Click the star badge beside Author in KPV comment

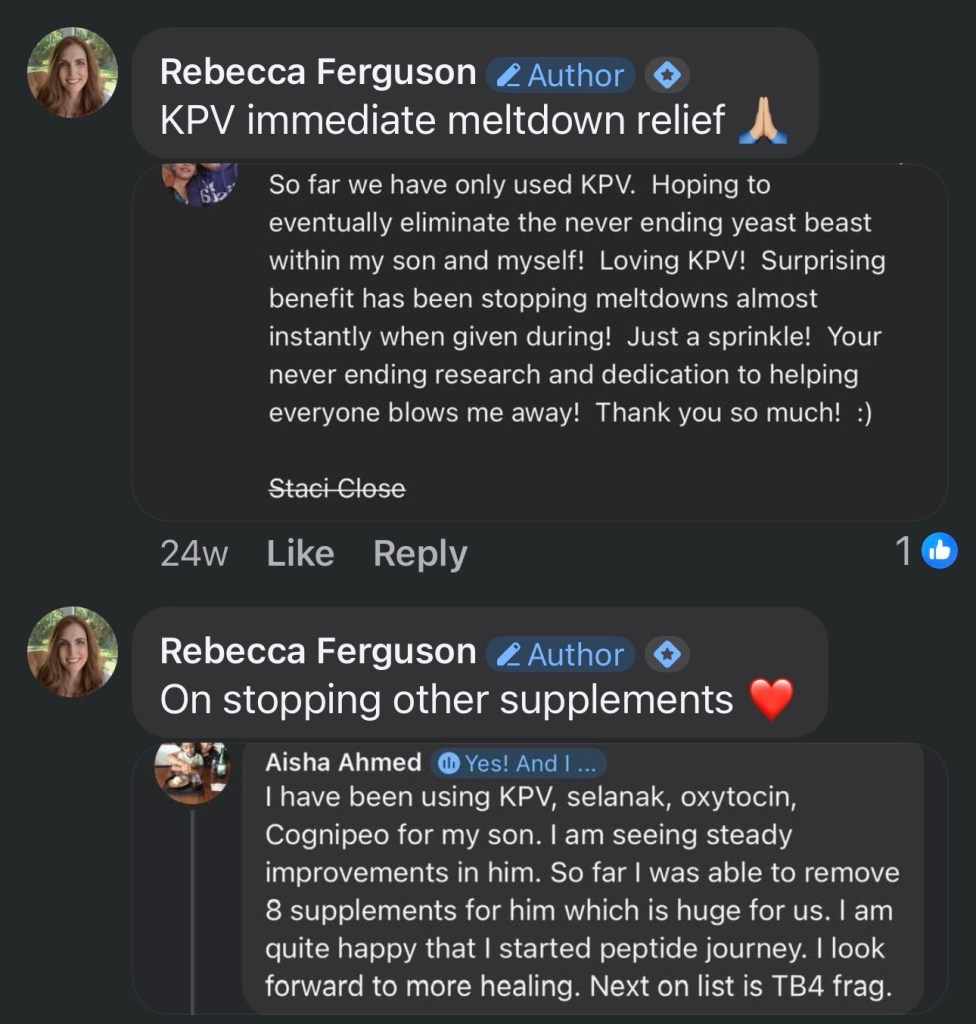(668, 74)
